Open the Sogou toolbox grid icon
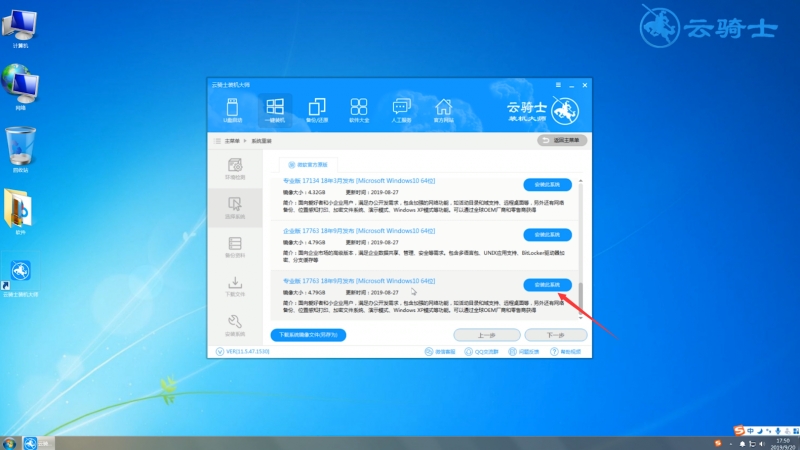Image resolution: width=800 pixels, height=450 pixels. coord(796,431)
